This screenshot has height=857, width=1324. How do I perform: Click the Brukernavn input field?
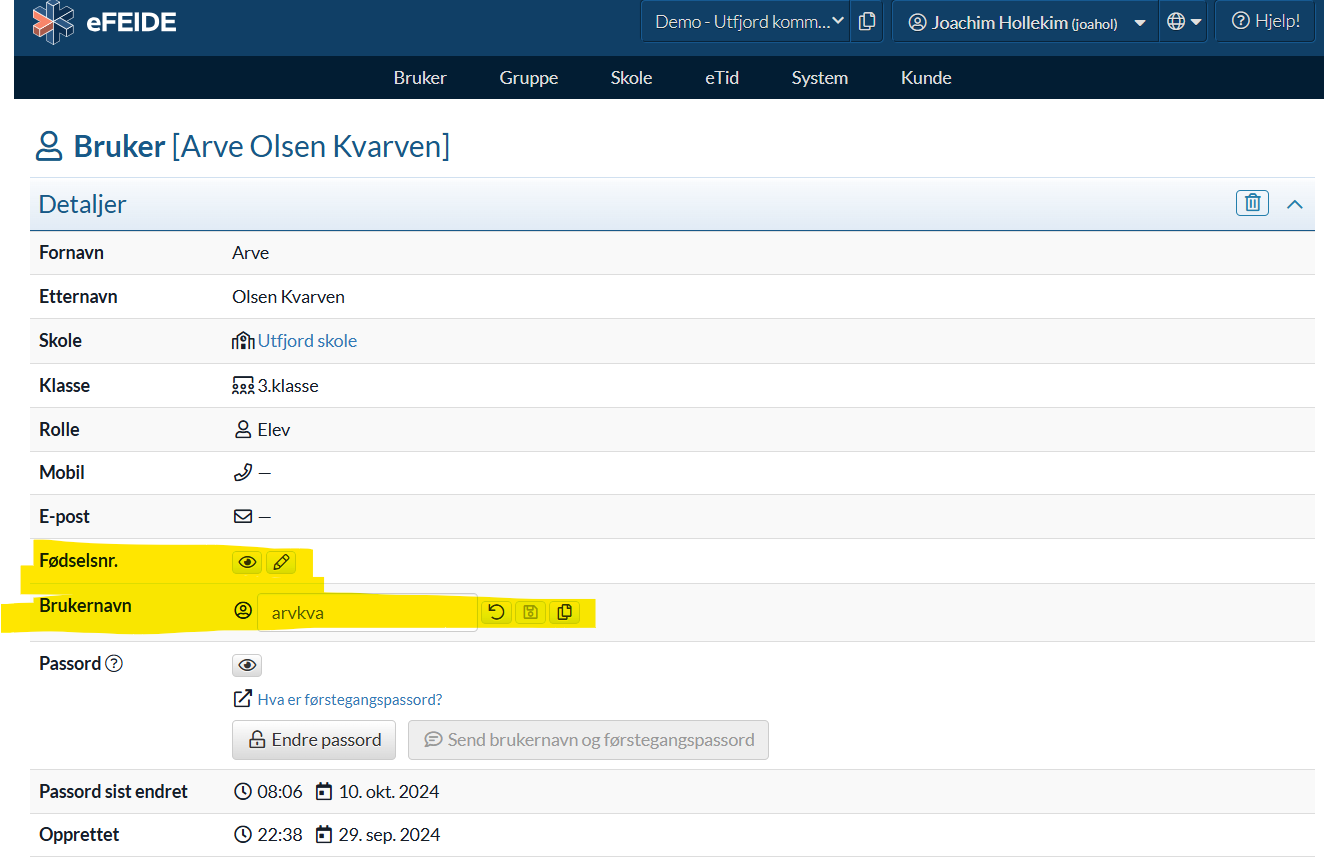click(367, 613)
